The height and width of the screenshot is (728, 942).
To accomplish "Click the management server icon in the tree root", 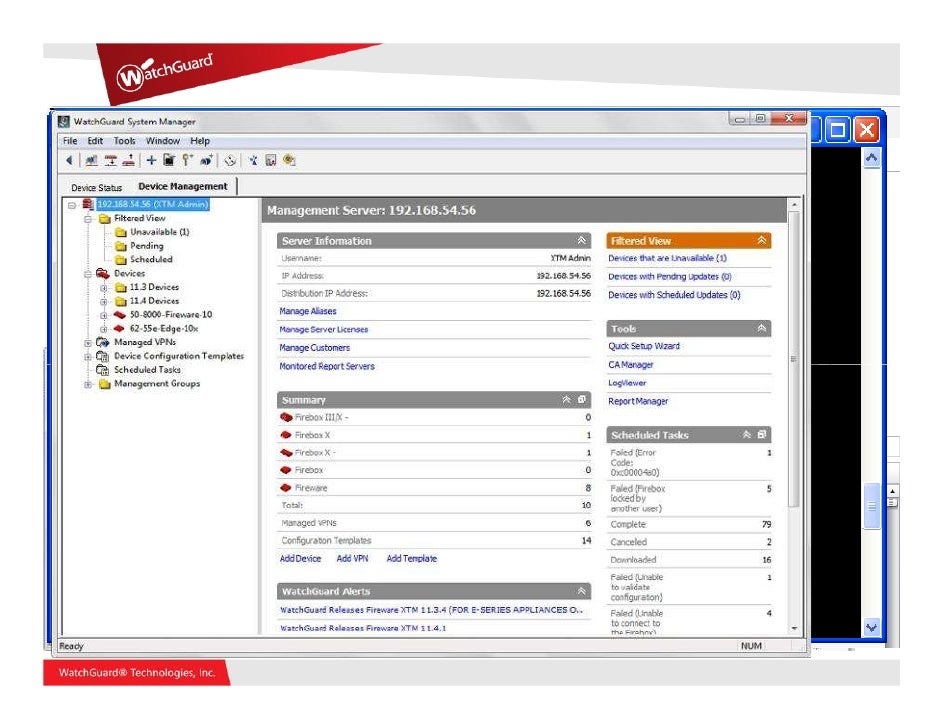I will [x=88, y=204].
